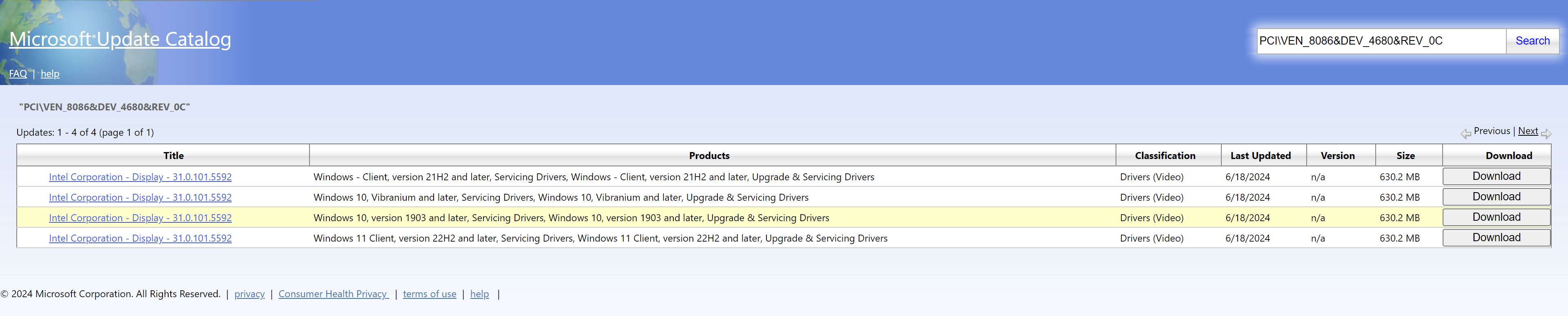
Task: Click n/a version in version 1903 row
Action: click(x=1318, y=218)
